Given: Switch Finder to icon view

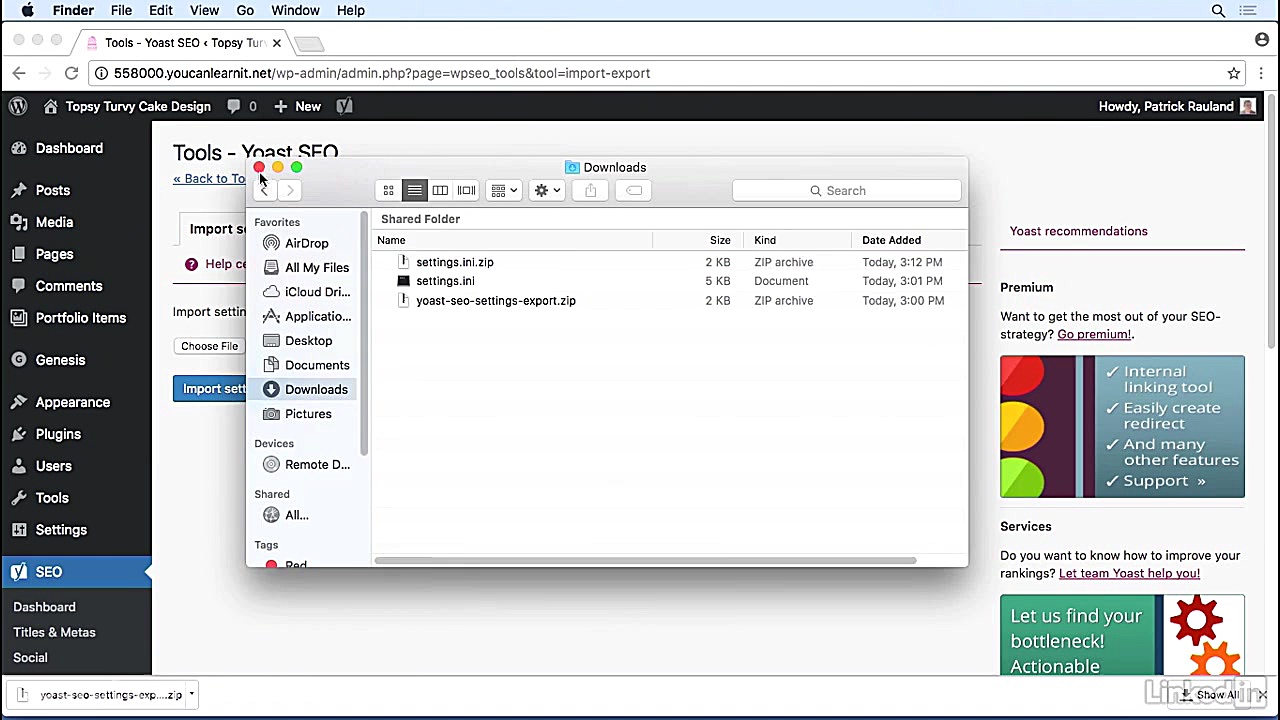Looking at the screenshot, I should click(x=388, y=190).
